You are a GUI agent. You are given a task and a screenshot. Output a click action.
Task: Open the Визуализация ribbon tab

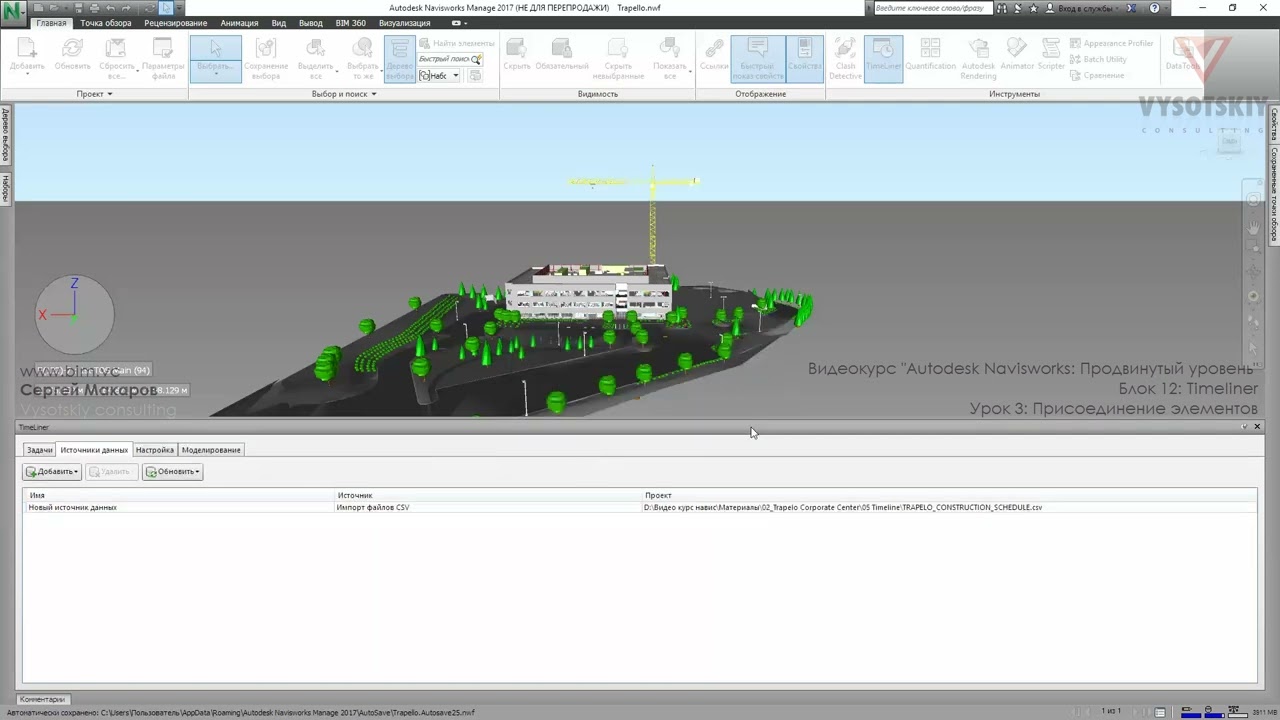405,23
